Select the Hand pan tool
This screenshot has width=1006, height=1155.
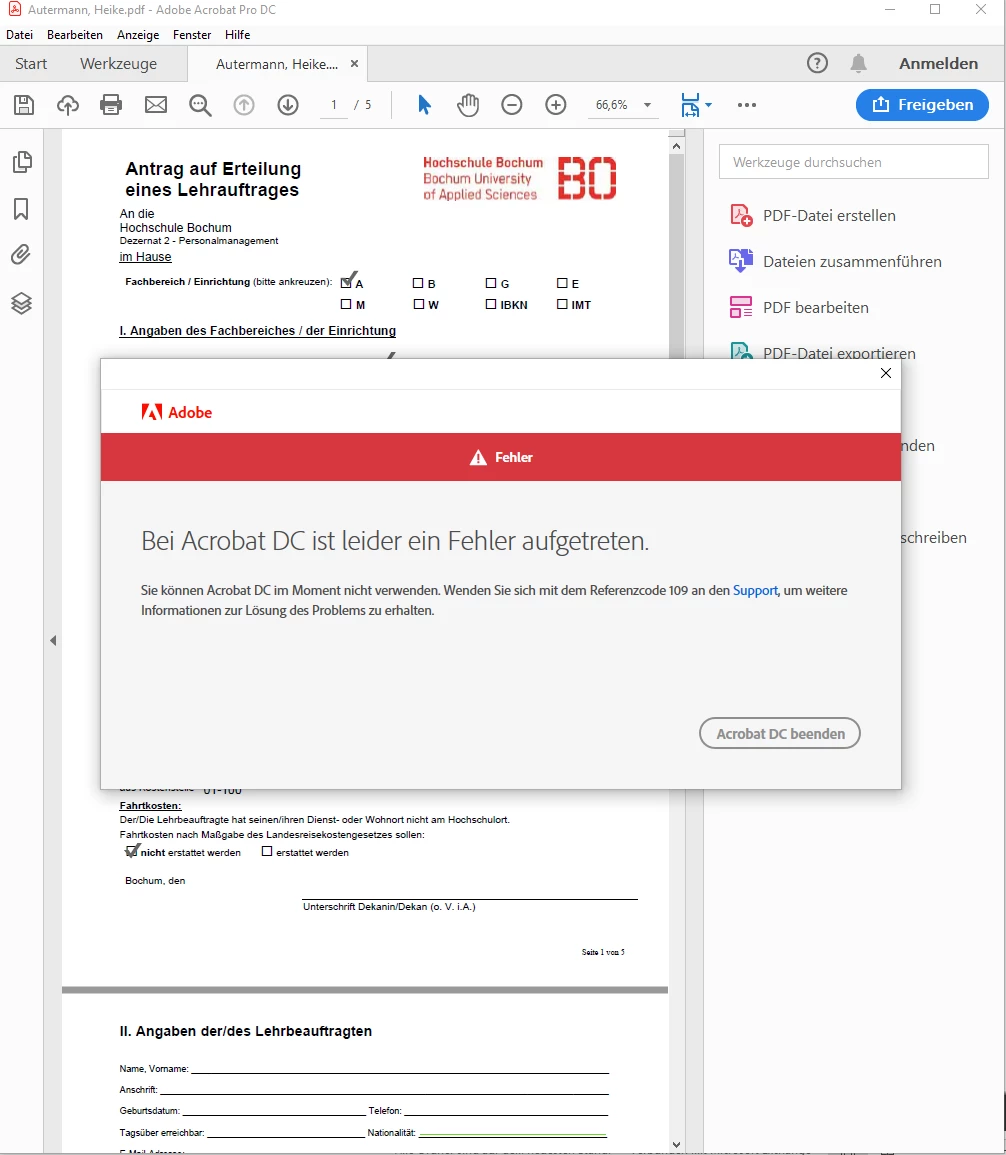468,105
